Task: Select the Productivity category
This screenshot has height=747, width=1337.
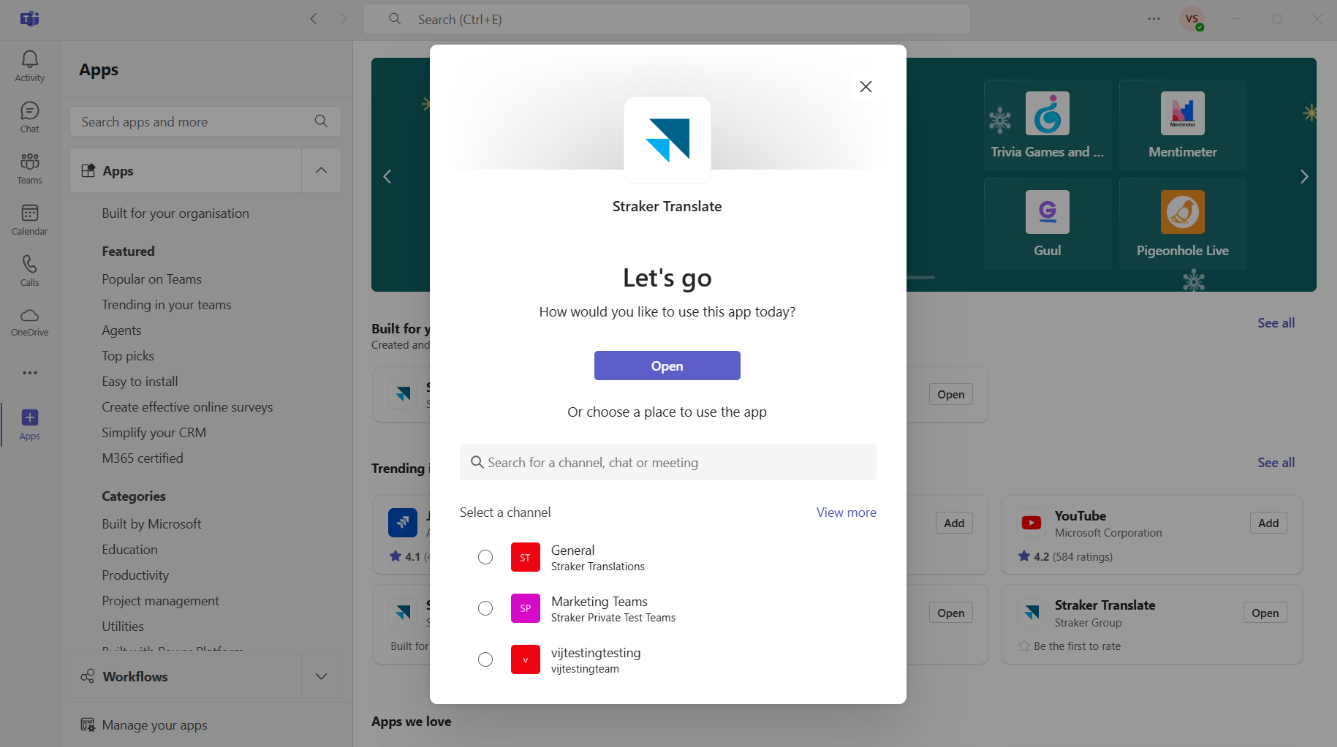Action: click(136, 575)
